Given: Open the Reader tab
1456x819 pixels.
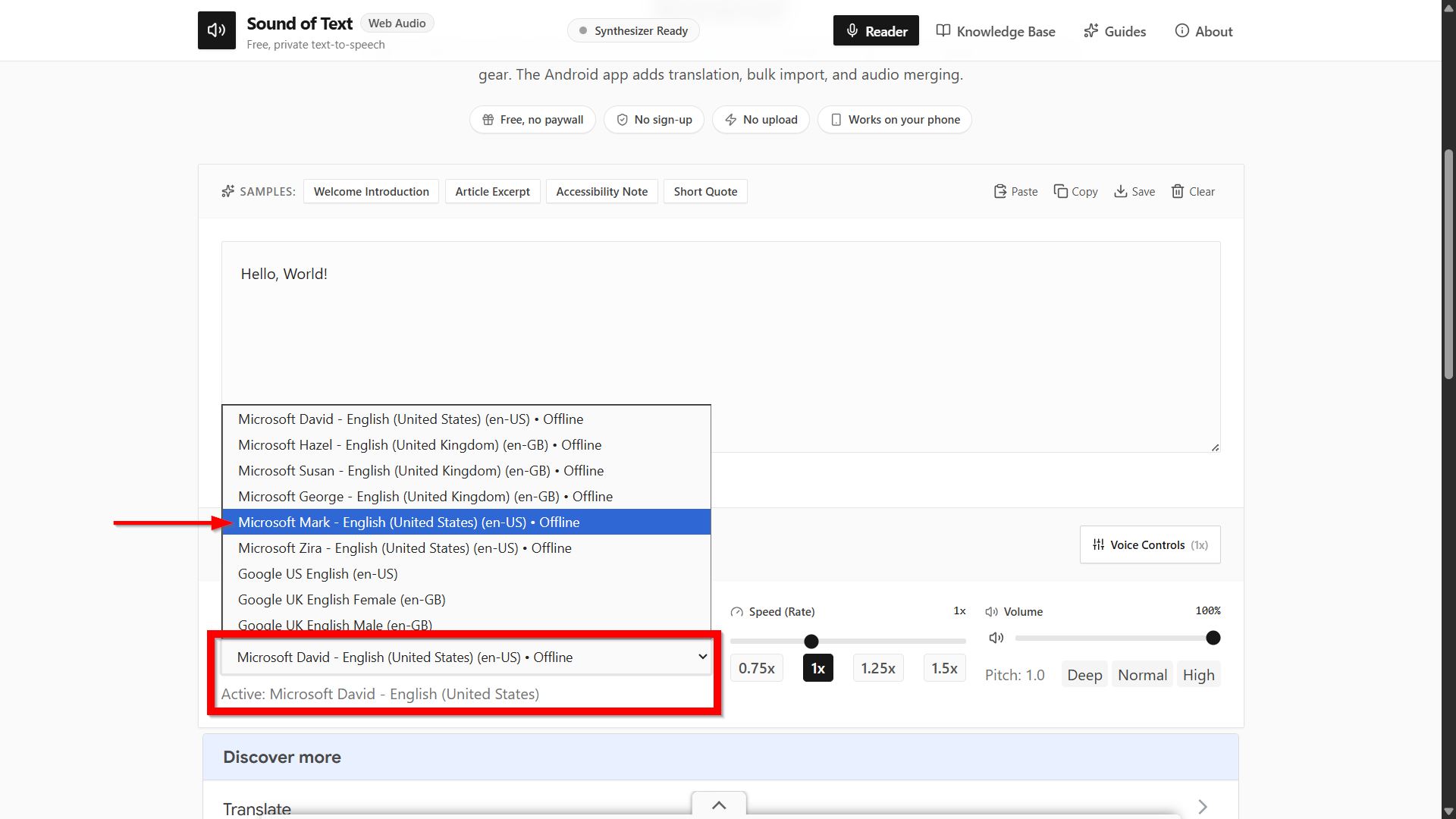Looking at the screenshot, I should click(876, 31).
